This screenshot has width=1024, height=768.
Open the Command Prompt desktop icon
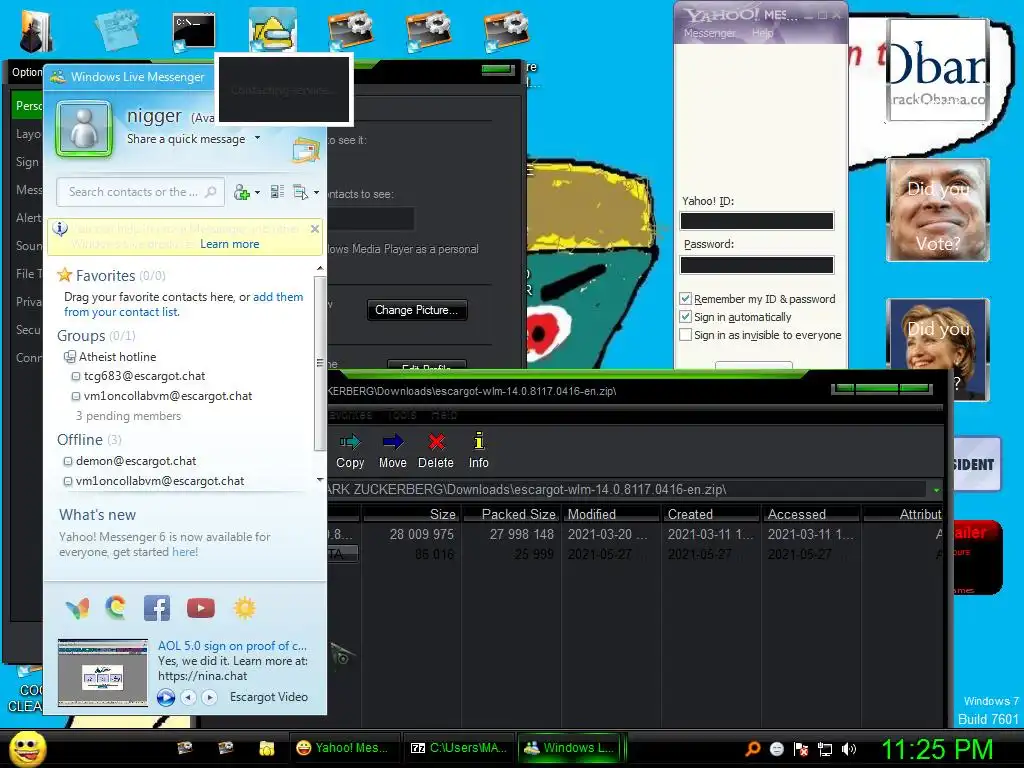click(x=194, y=32)
